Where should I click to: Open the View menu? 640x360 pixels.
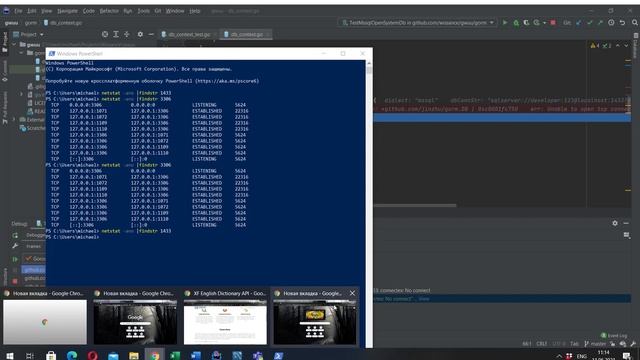[x=47, y=11]
